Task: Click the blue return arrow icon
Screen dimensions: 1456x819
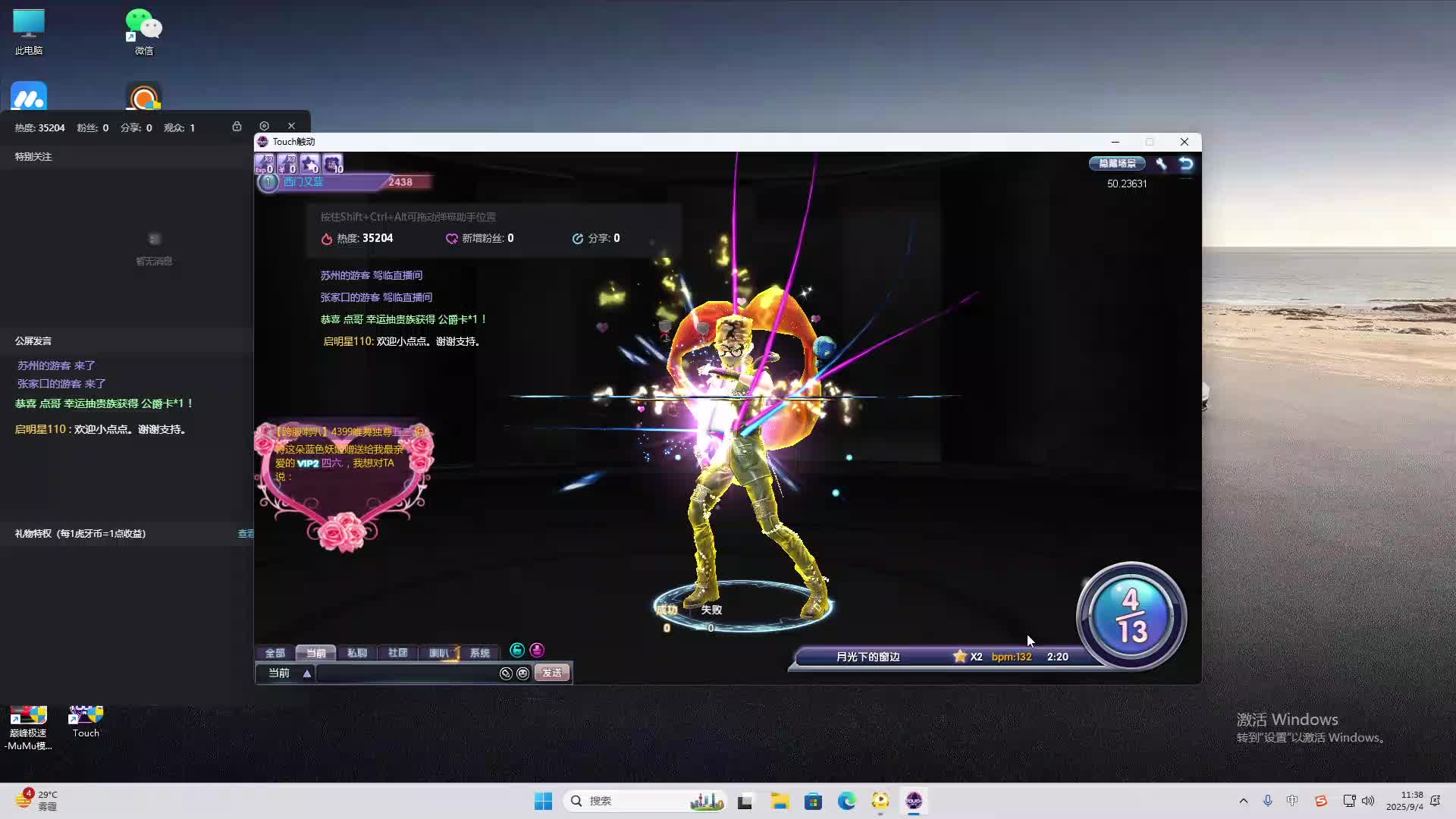Action: click(1186, 164)
